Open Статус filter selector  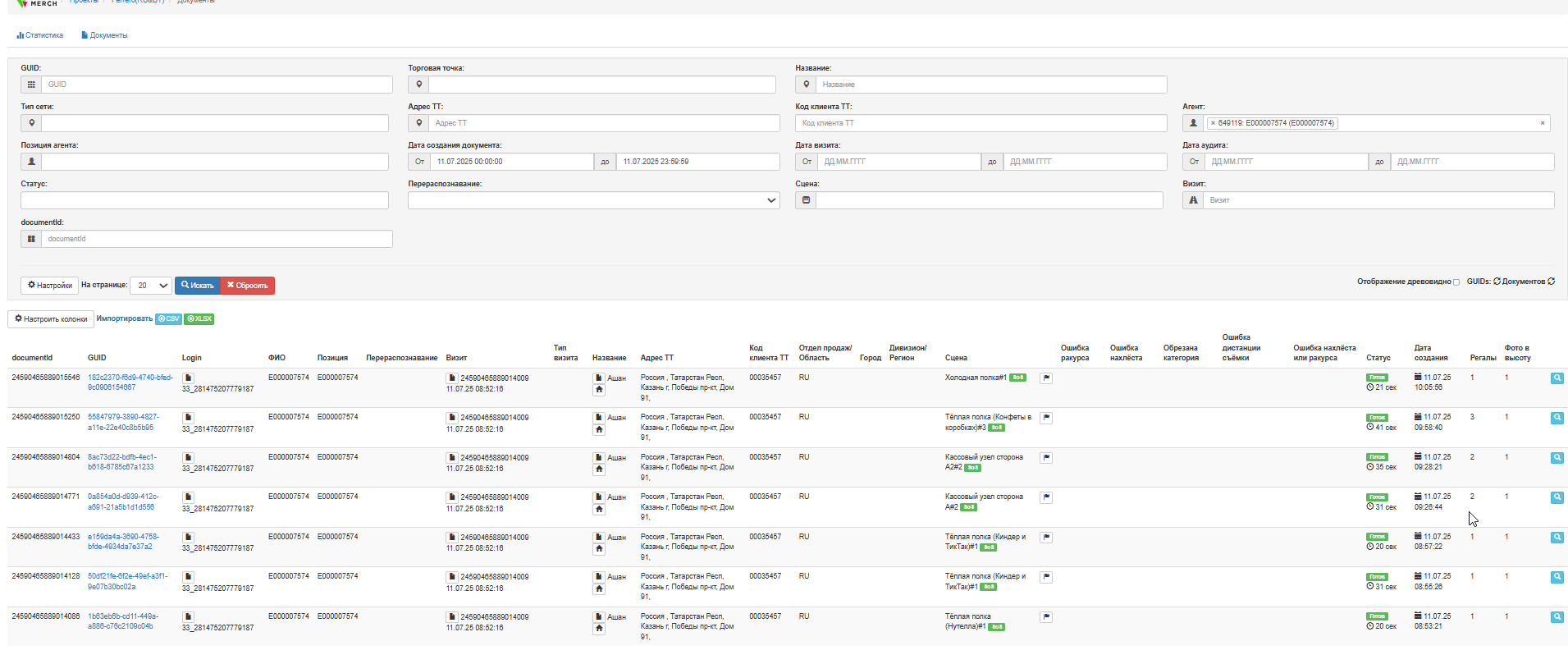coord(205,200)
